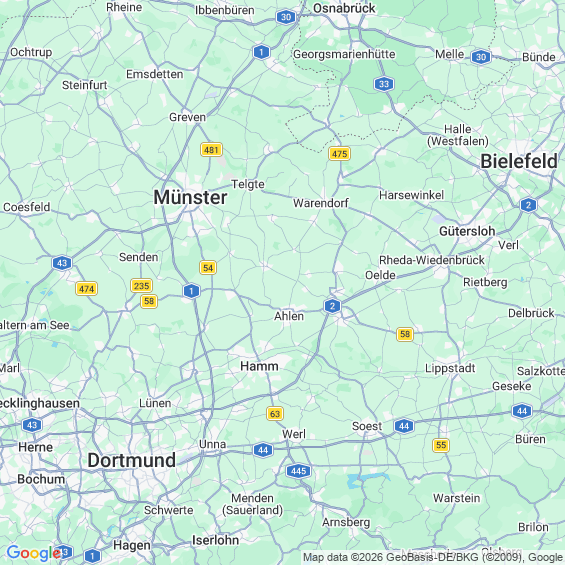Click the Dortmund city label
The height and width of the screenshot is (565, 565).
tap(132, 460)
